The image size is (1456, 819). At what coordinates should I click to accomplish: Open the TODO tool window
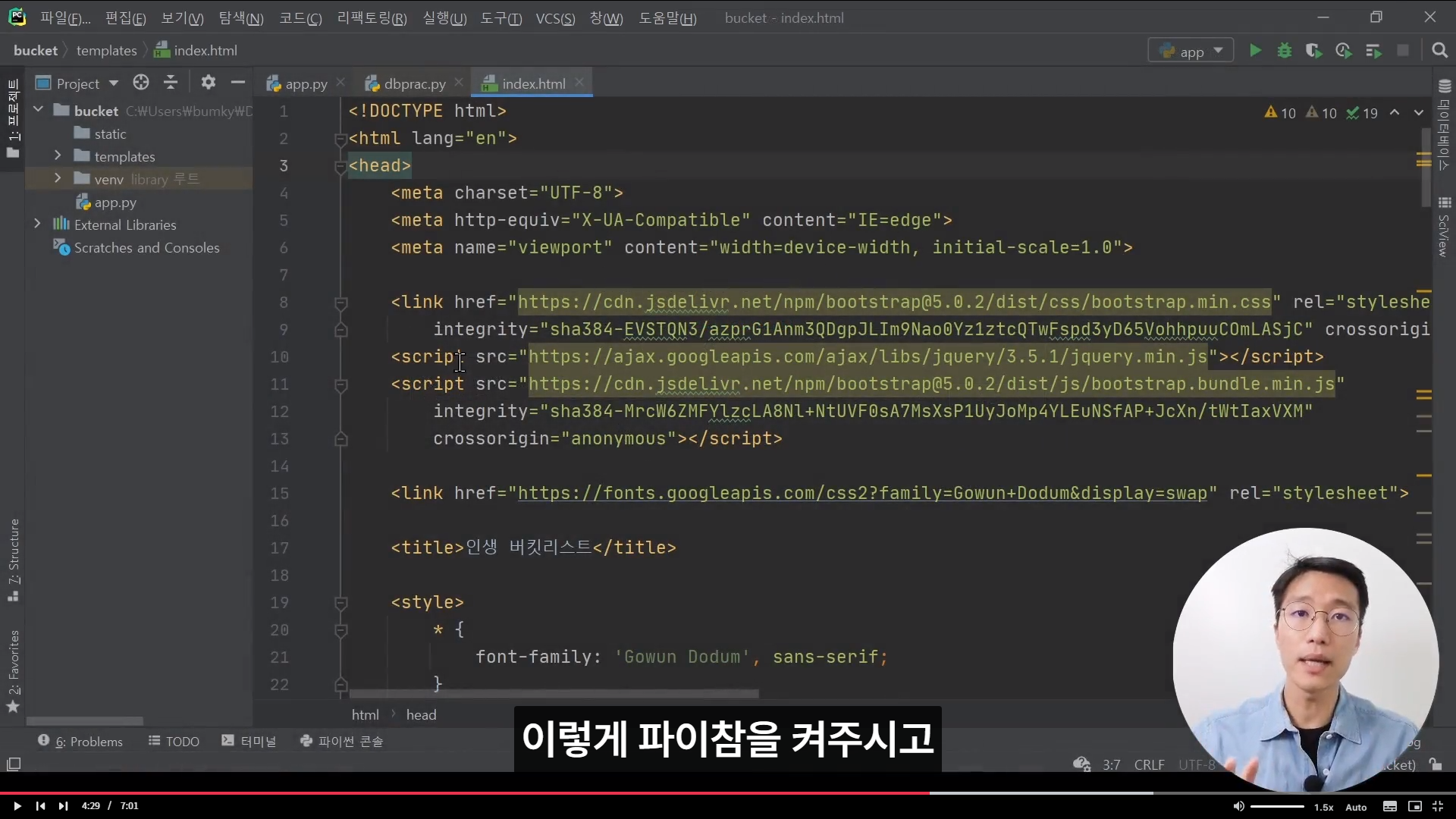coord(174,742)
